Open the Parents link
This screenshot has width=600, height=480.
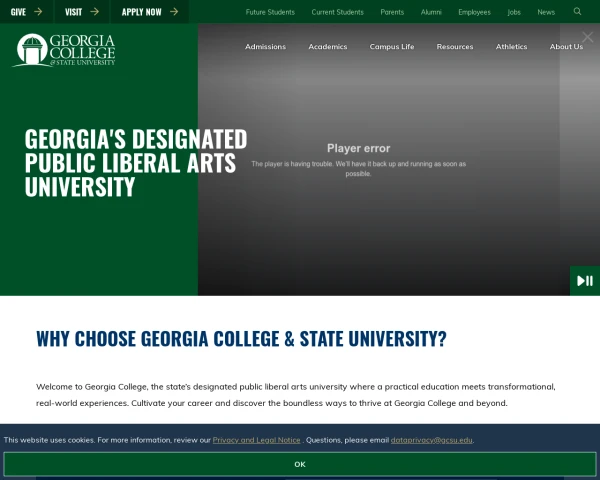392,12
